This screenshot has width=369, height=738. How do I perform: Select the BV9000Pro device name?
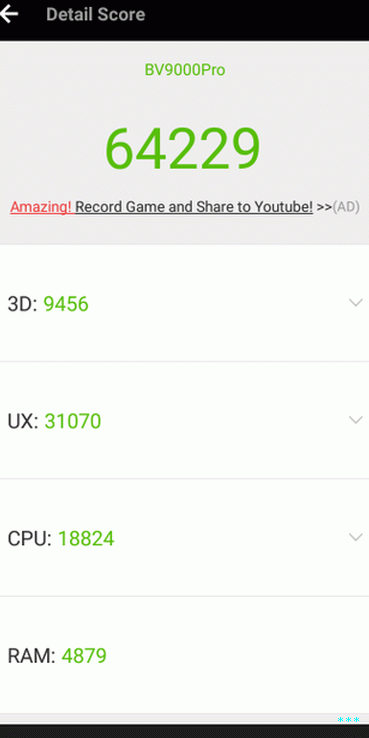point(184,70)
